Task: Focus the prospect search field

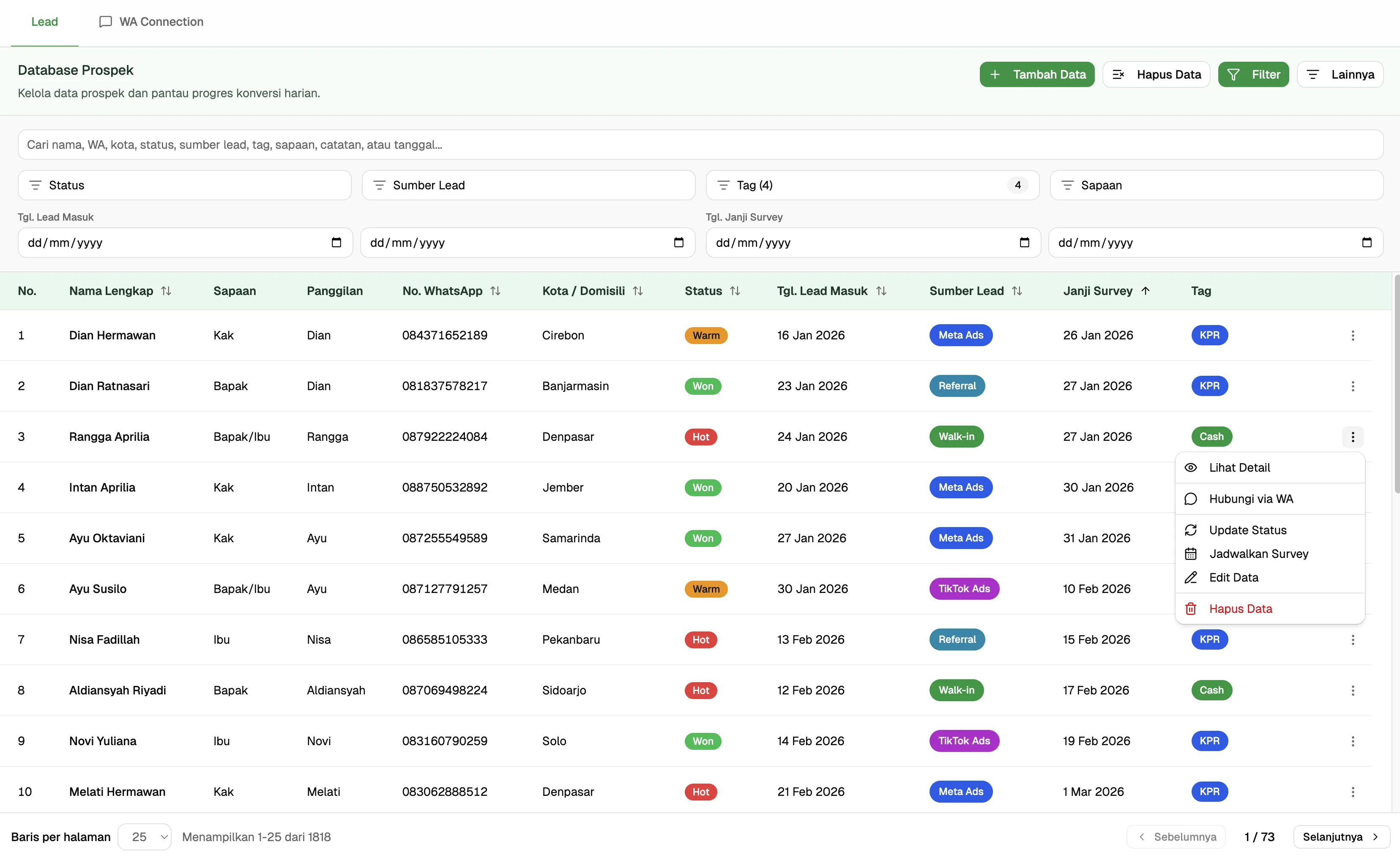Action: click(700, 144)
